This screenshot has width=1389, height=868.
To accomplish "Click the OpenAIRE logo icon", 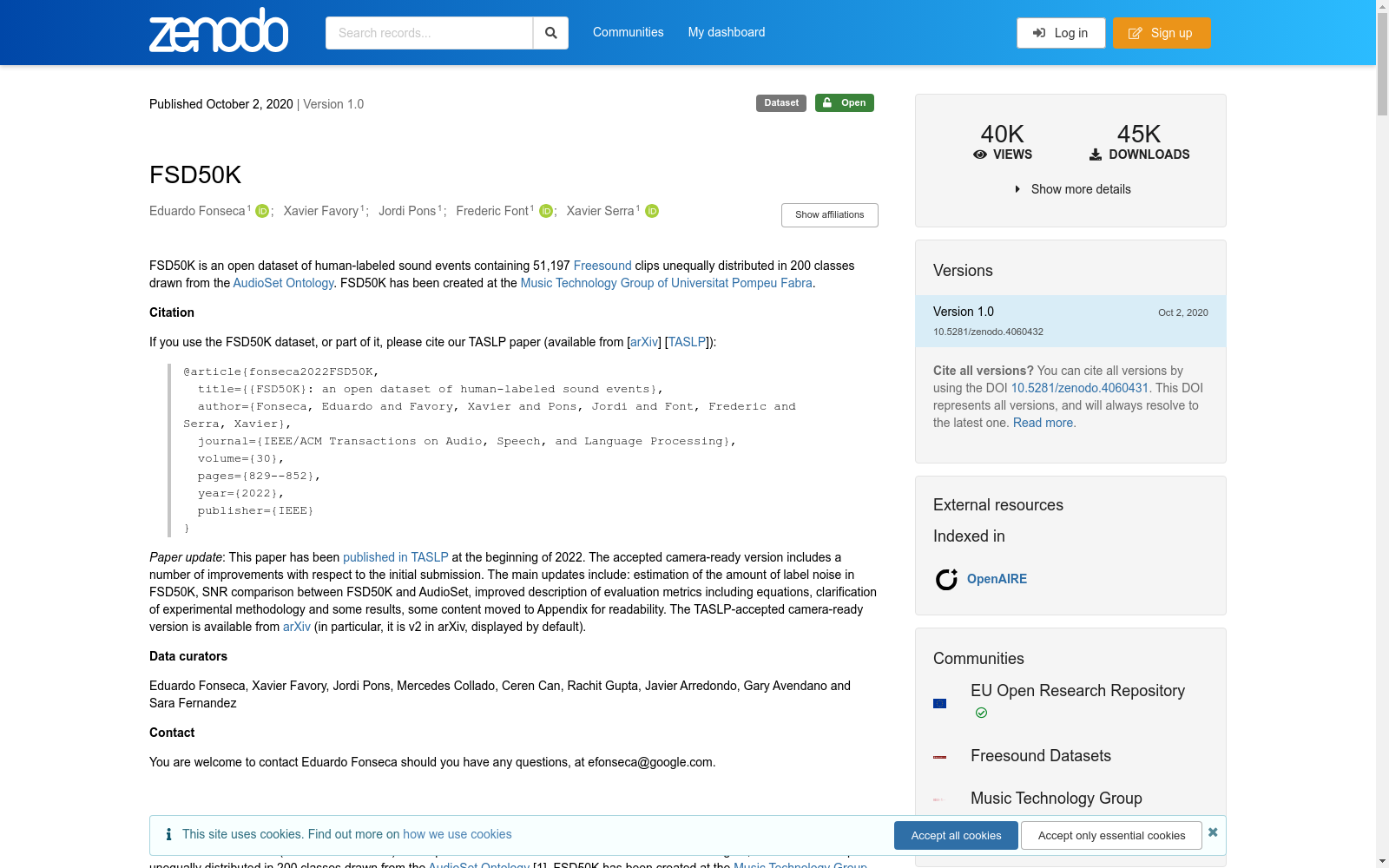I will [x=946, y=579].
